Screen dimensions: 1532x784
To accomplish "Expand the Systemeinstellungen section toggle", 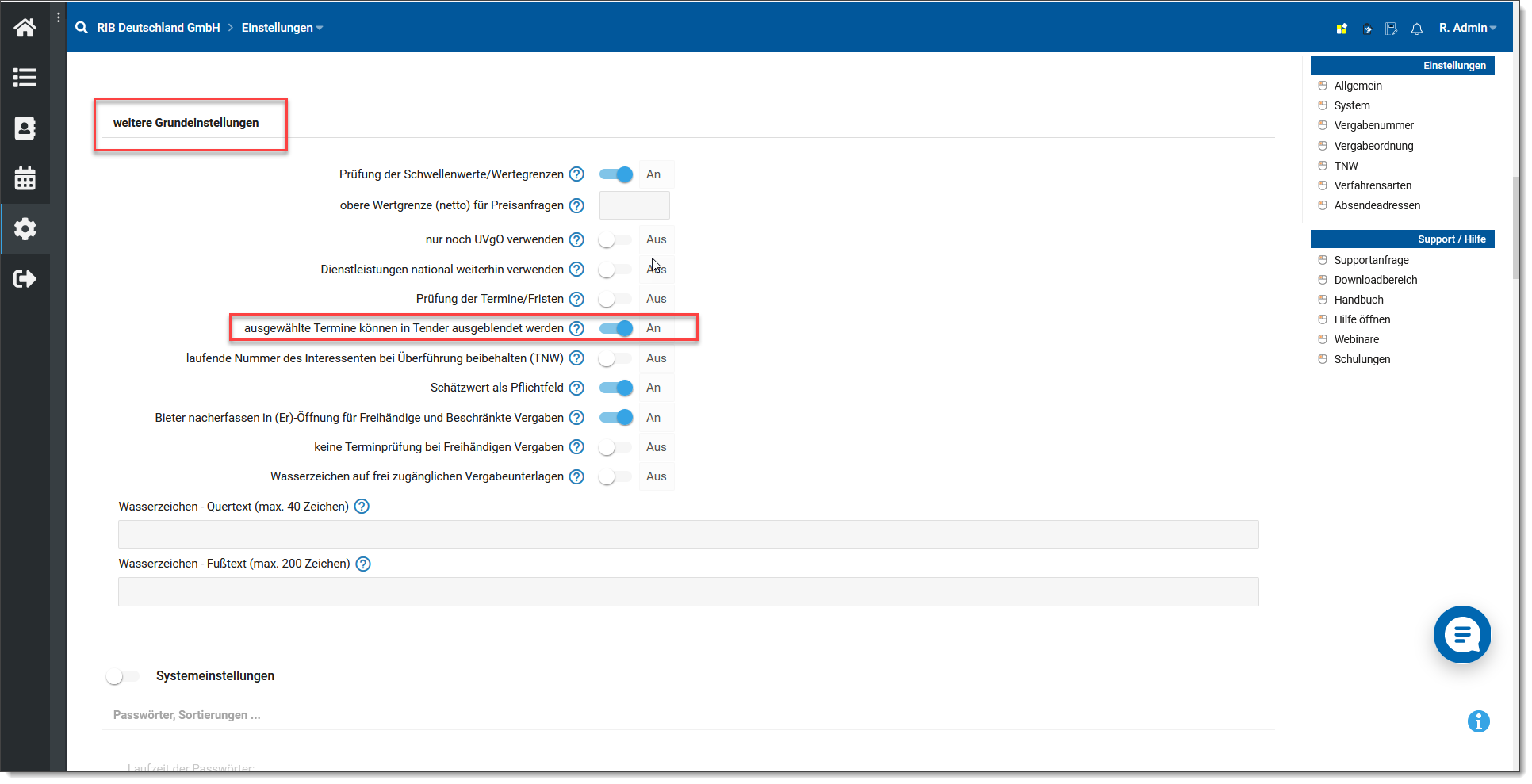I will pyautogui.click(x=123, y=676).
